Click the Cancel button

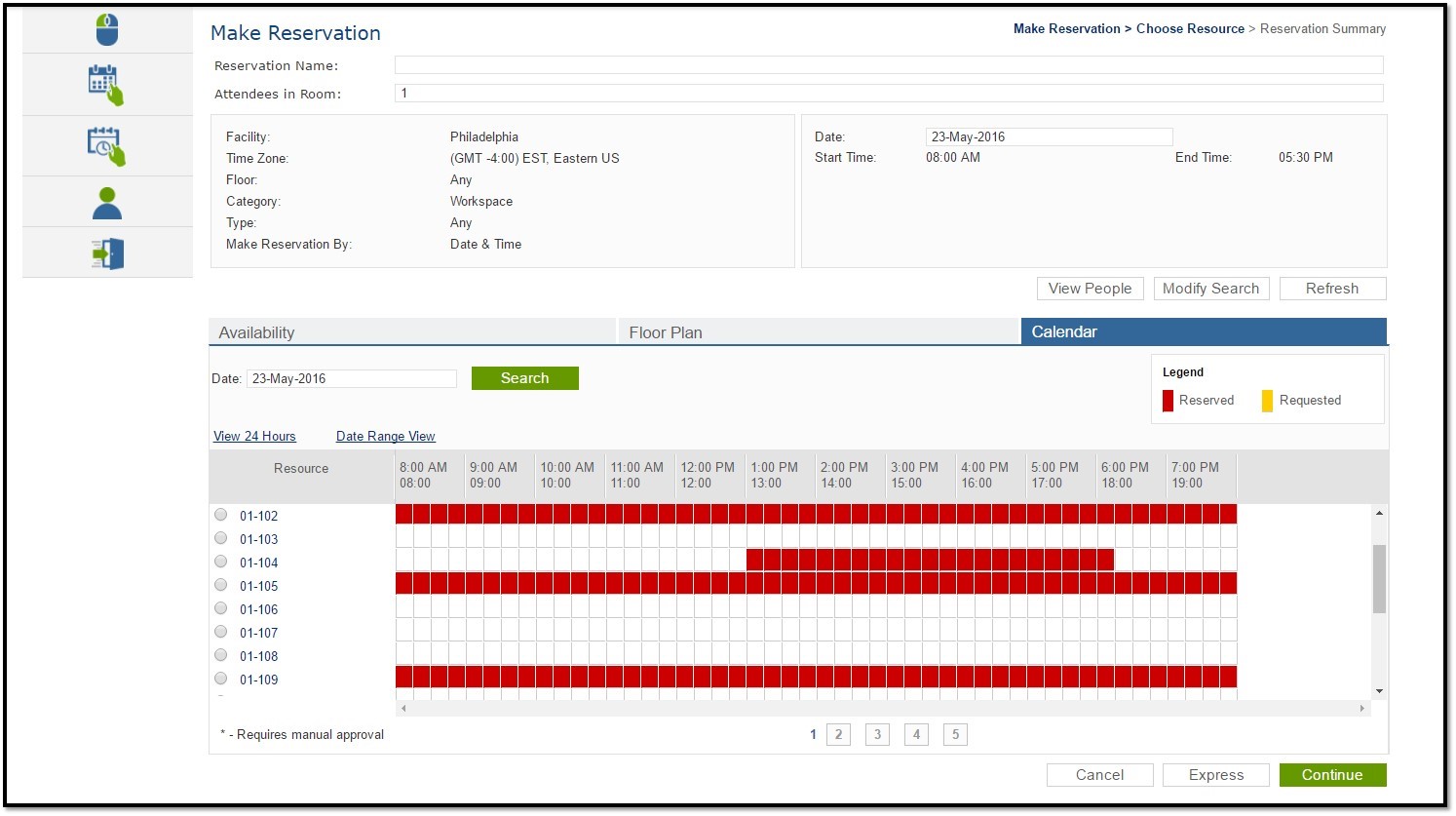pyautogui.click(x=1099, y=775)
